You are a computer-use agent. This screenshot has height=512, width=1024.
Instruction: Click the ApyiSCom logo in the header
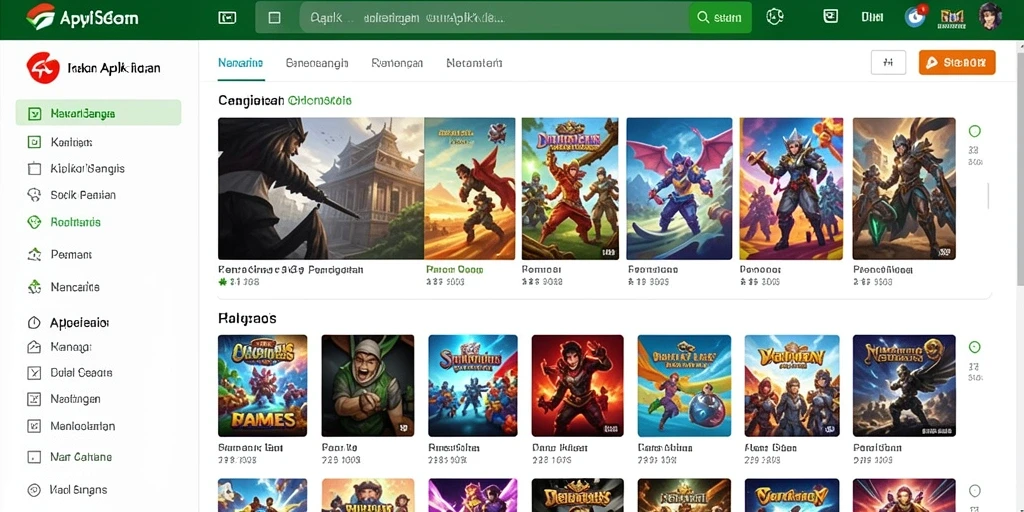tap(82, 18)
